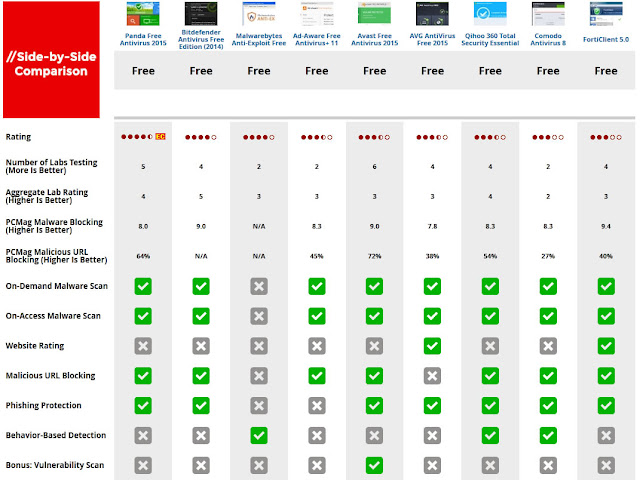Click the Ad-Aware Free Antivirus+ 11 link
This screenshot has height=480, width=640.
(x=317, y=39)
